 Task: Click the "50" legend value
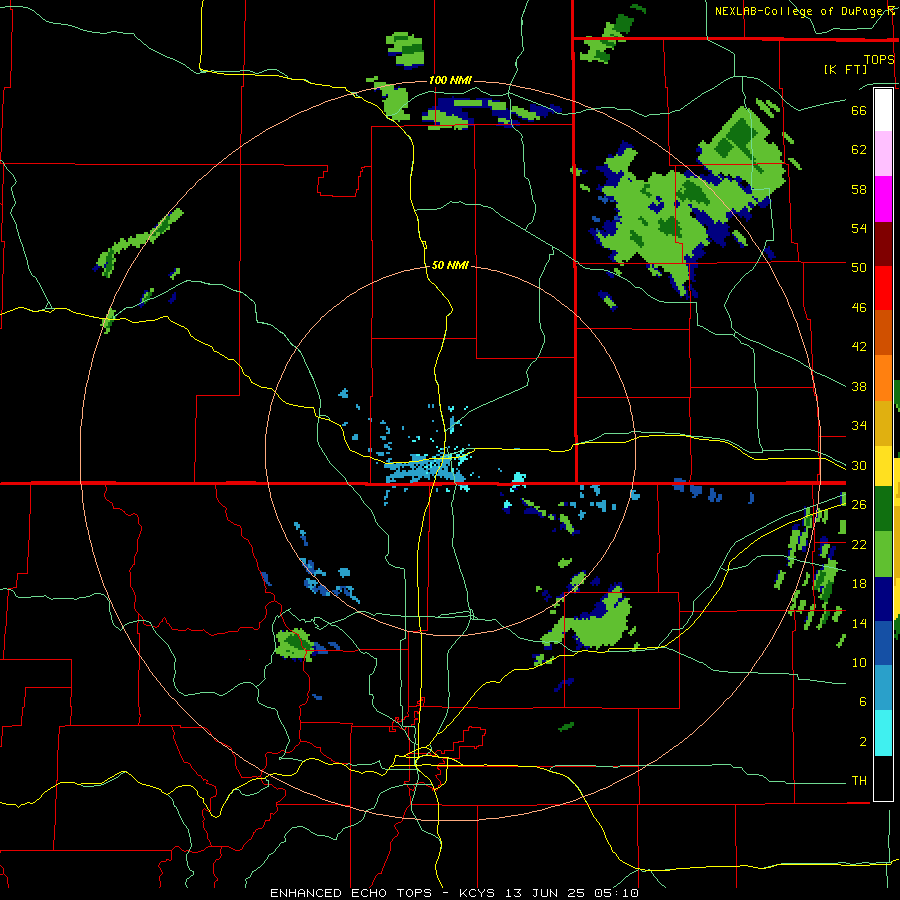[859, 268]
